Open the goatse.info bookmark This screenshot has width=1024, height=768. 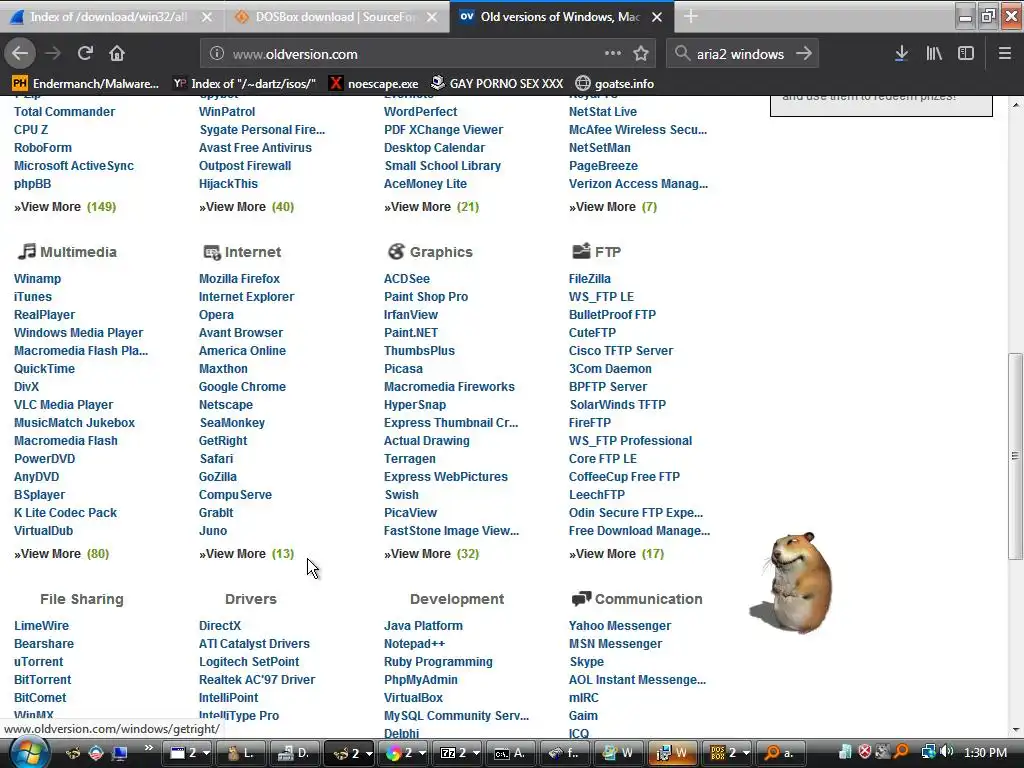click(615, 84)
